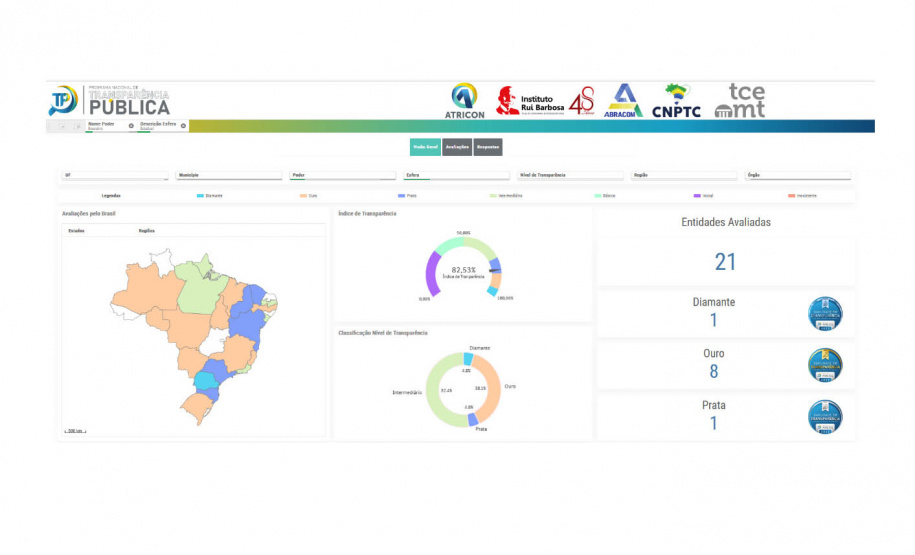The width and height of the screenshot is (915, 555).
Task: Click the TCE MT logo
Action: 740,101
